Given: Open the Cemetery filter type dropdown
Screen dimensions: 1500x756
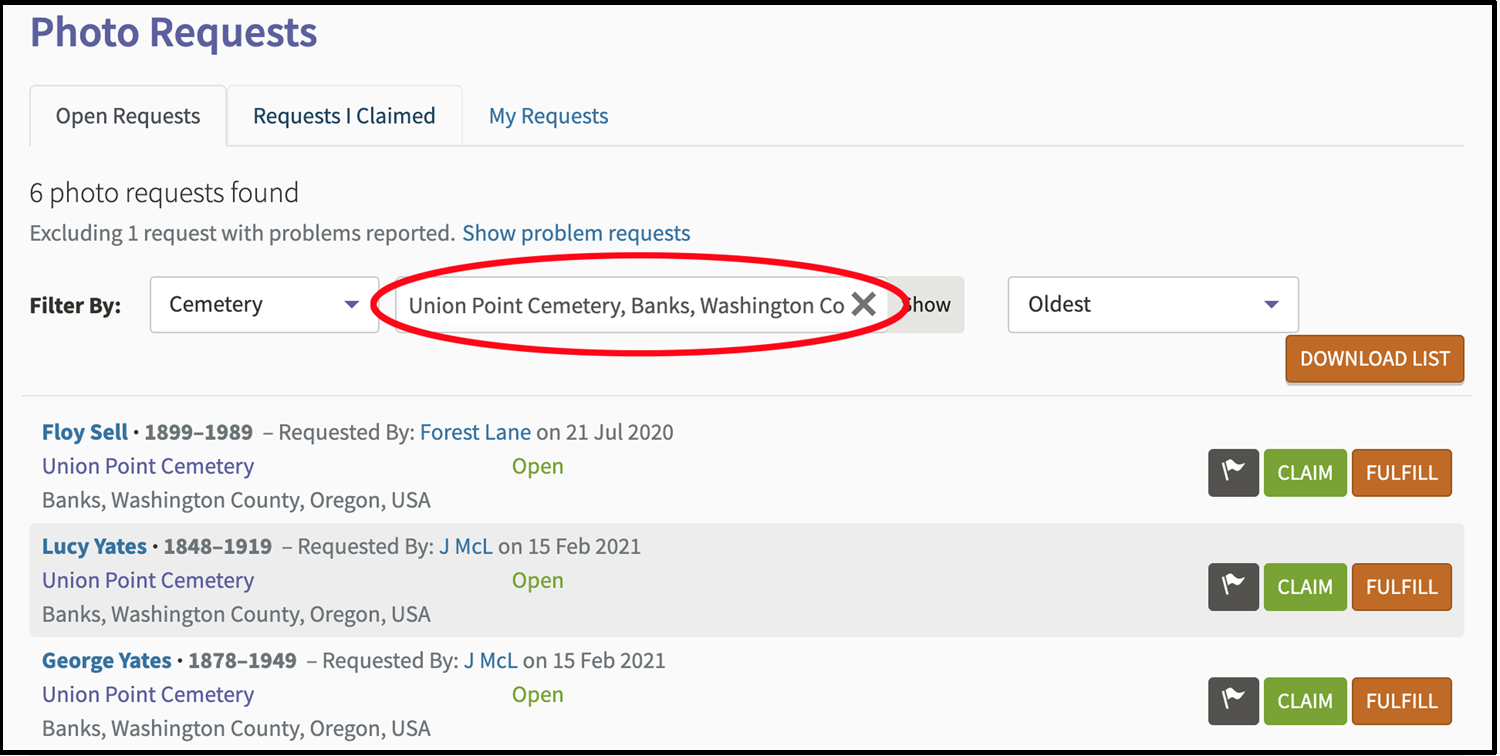Looking at the screenshot, I should coord(264,305).
